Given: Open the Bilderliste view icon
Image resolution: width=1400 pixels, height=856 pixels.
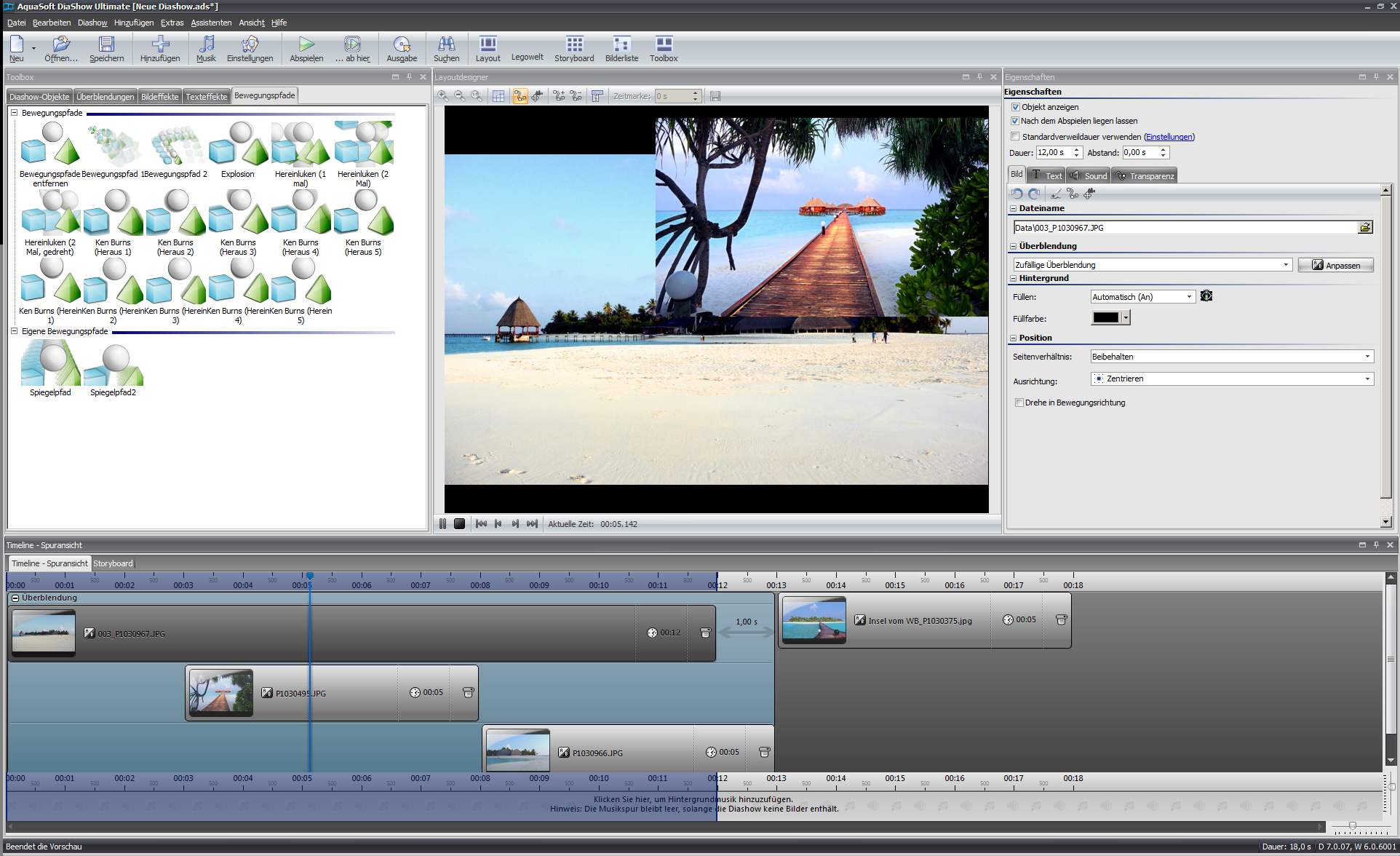Looking at the screenshot, I should 621,48.
